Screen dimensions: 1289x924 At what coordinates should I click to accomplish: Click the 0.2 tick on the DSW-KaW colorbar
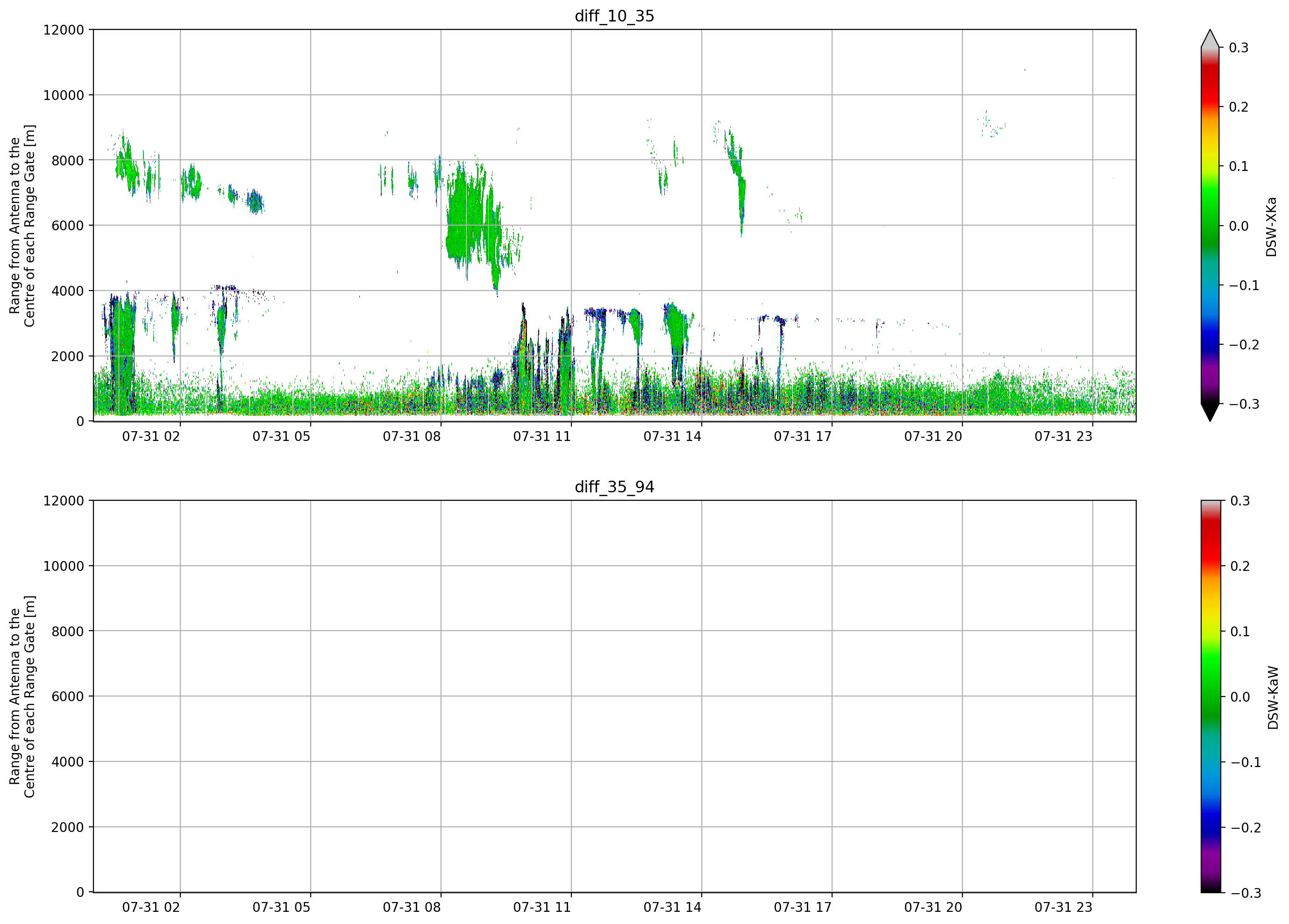click(x=1239, y=566)
